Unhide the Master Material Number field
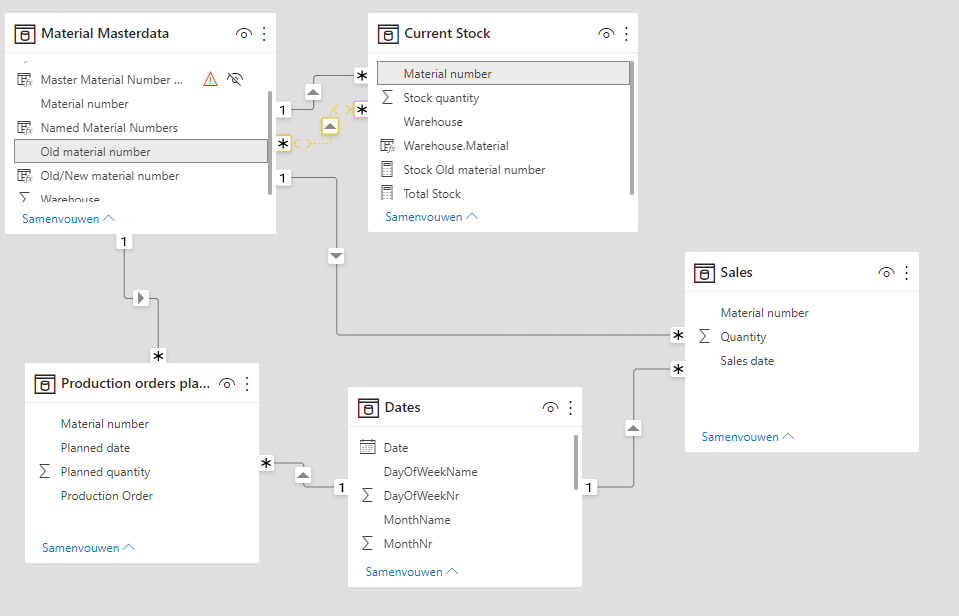The height and width of the screenshot is (616, 959). click(x=235, y=79)
